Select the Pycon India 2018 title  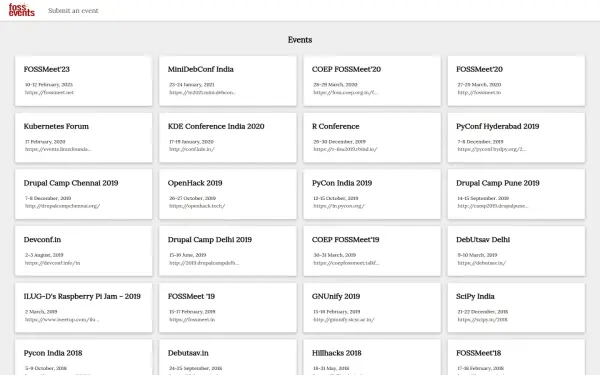click(53, 353)
